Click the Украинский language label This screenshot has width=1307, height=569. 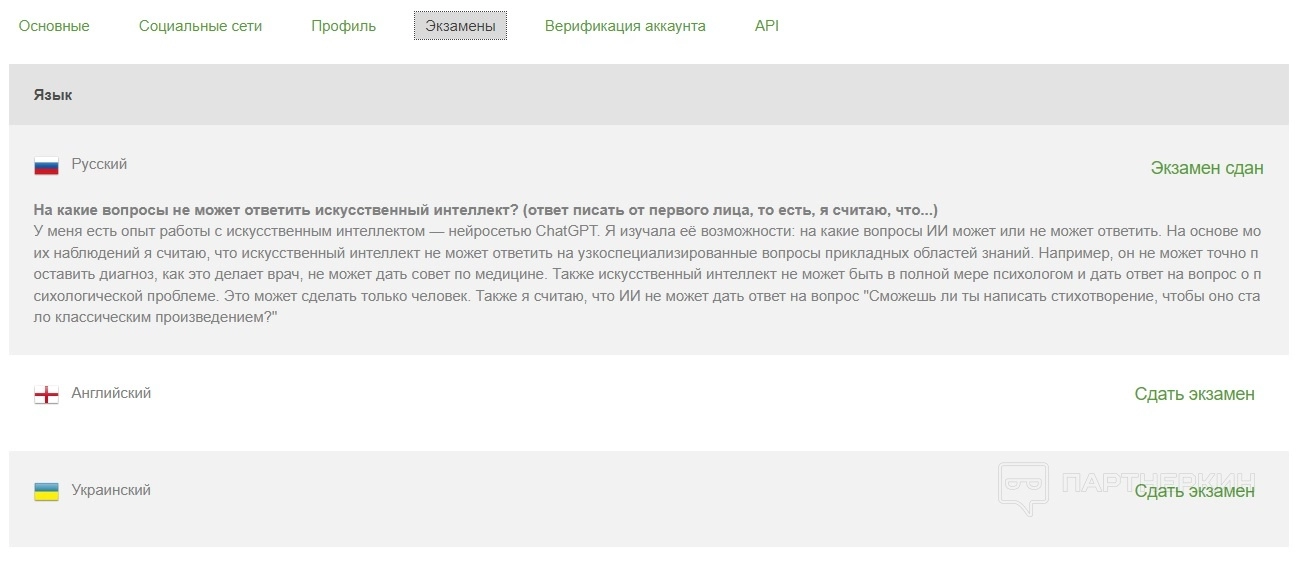[x=111, y=490]
